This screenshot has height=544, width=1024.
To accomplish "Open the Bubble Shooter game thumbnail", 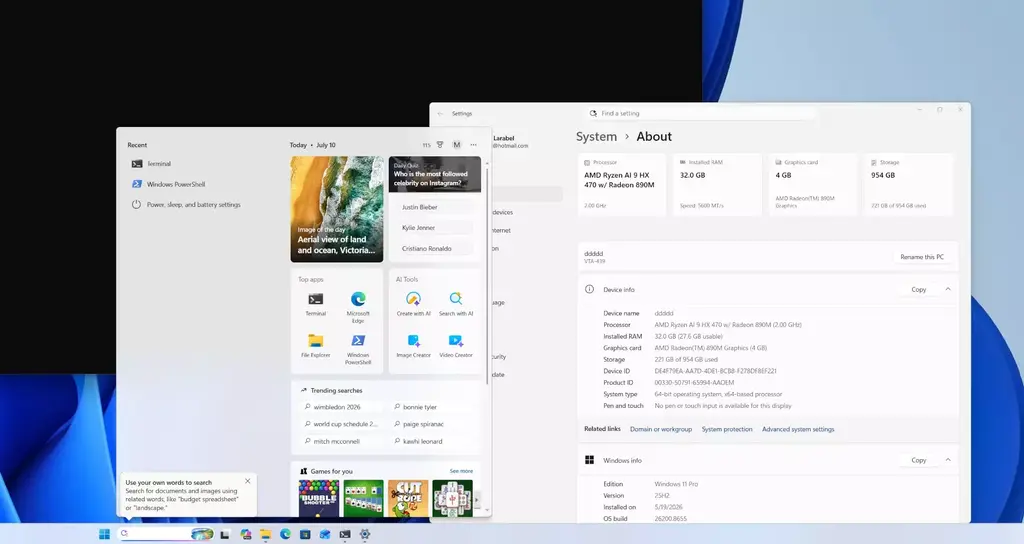I will tap(319, 499).
